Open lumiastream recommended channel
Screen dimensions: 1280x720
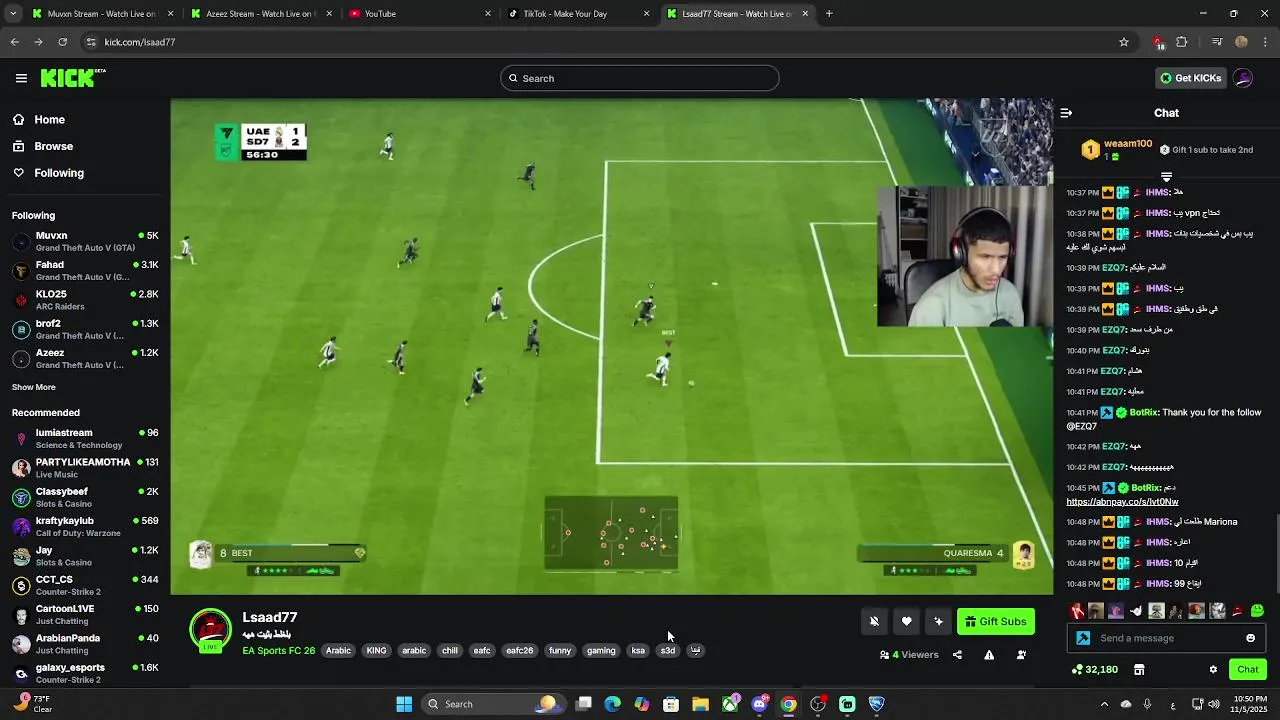(85, 438)
